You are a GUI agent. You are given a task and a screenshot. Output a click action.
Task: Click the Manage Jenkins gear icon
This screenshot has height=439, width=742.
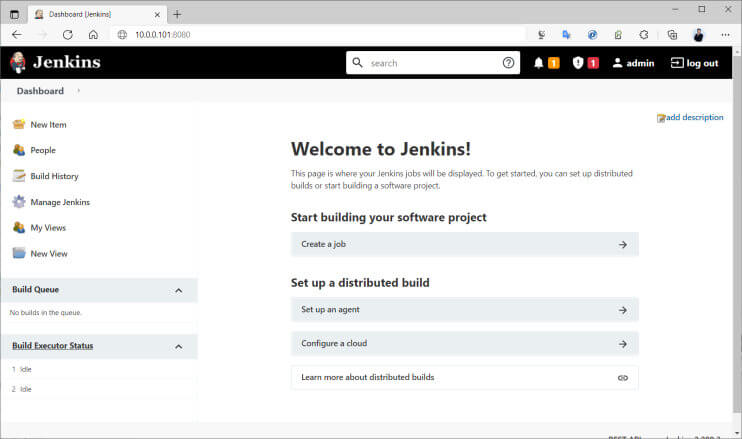tap(19, 202)
